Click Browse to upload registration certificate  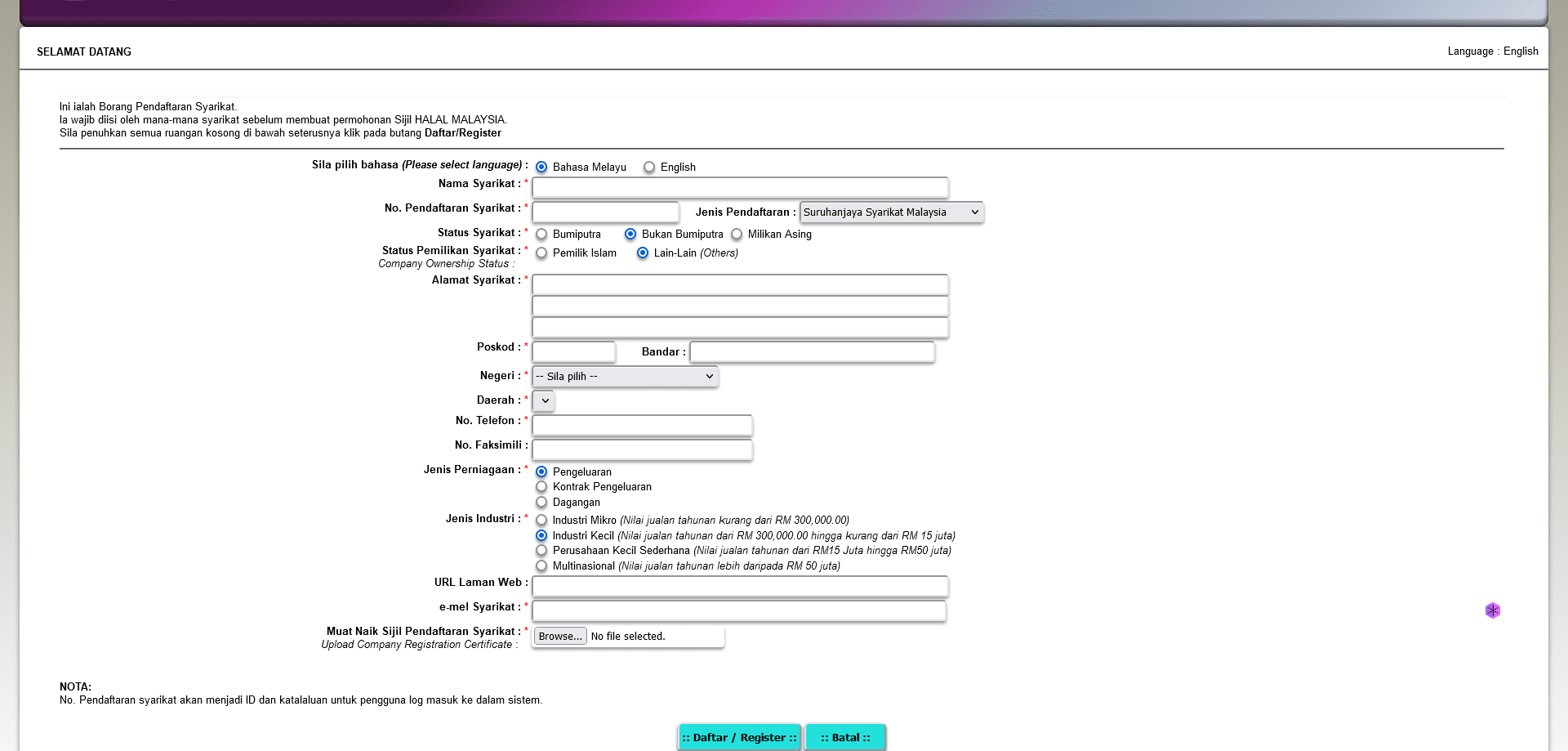pos(560,637)
